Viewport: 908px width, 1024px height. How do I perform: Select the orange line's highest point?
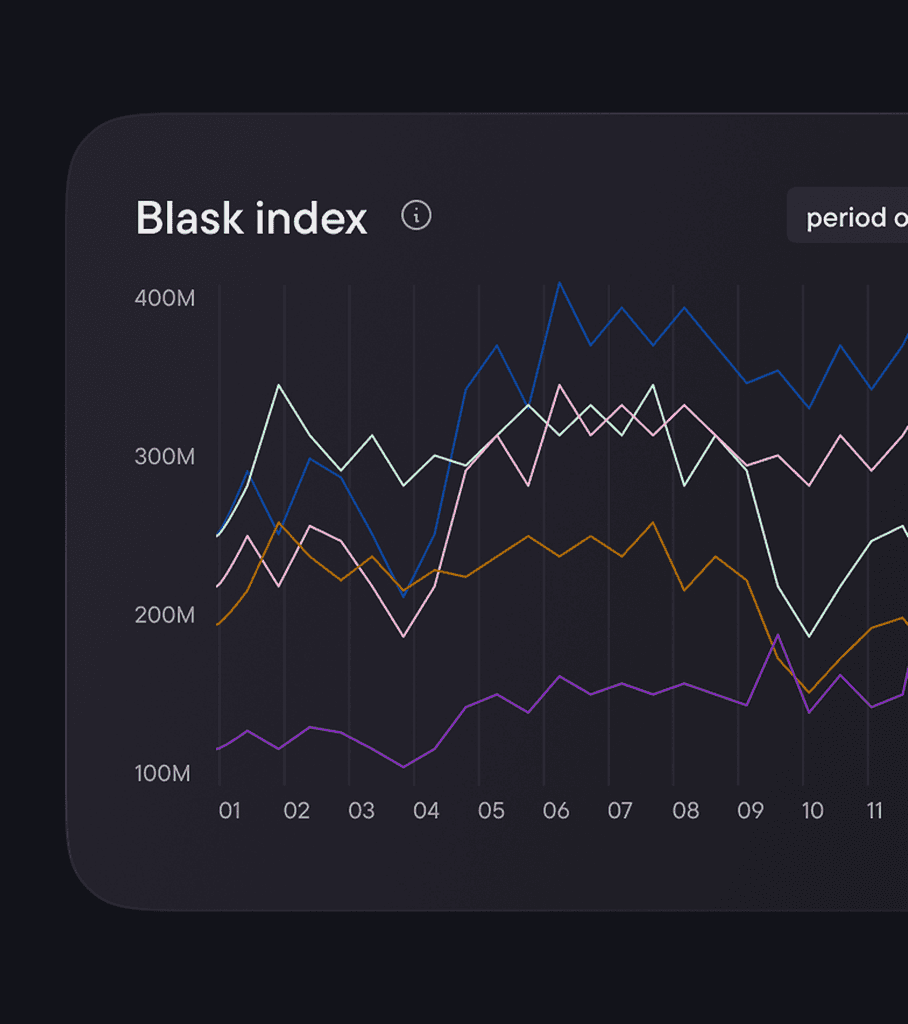[653, 521]
